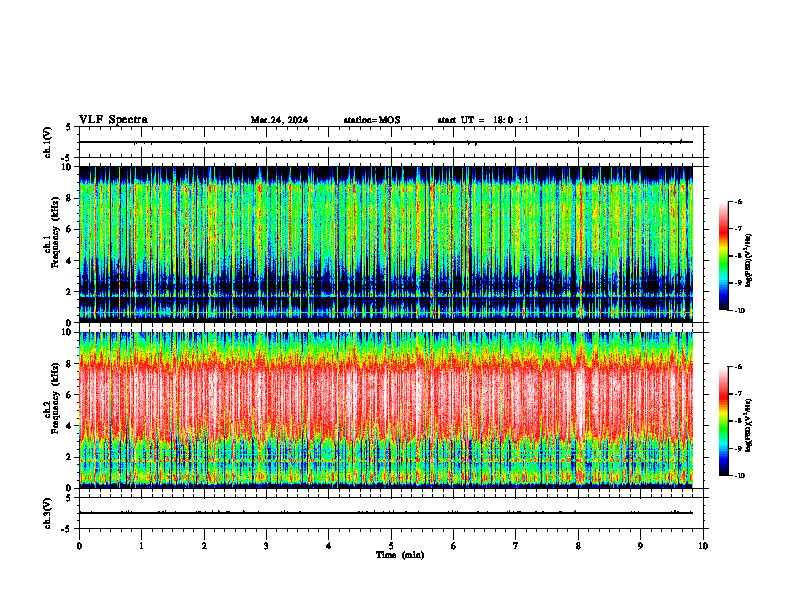Click the "ch.3(V)" axis label

(48, 513)
